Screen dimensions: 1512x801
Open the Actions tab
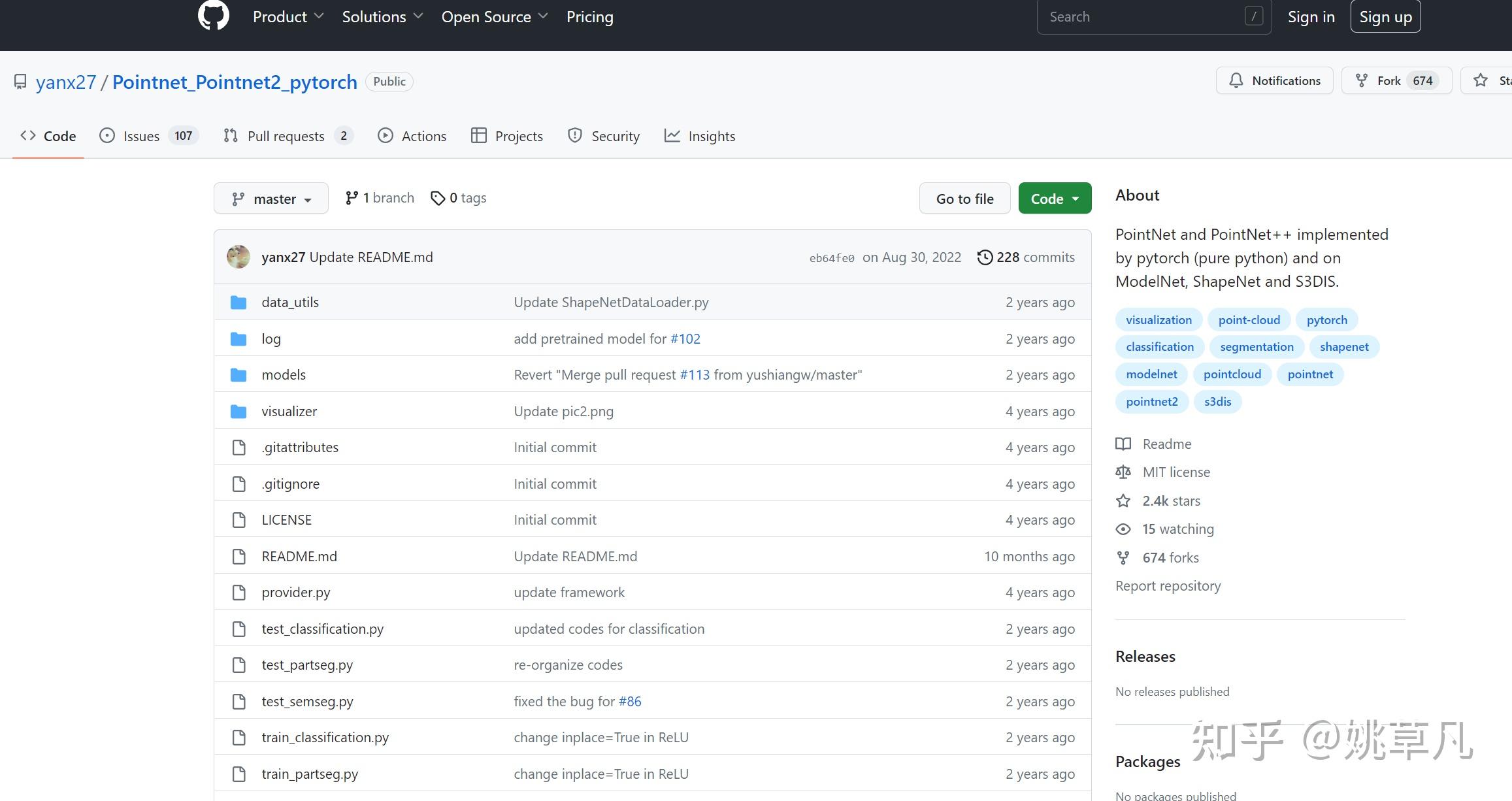(x=412, y=136)
